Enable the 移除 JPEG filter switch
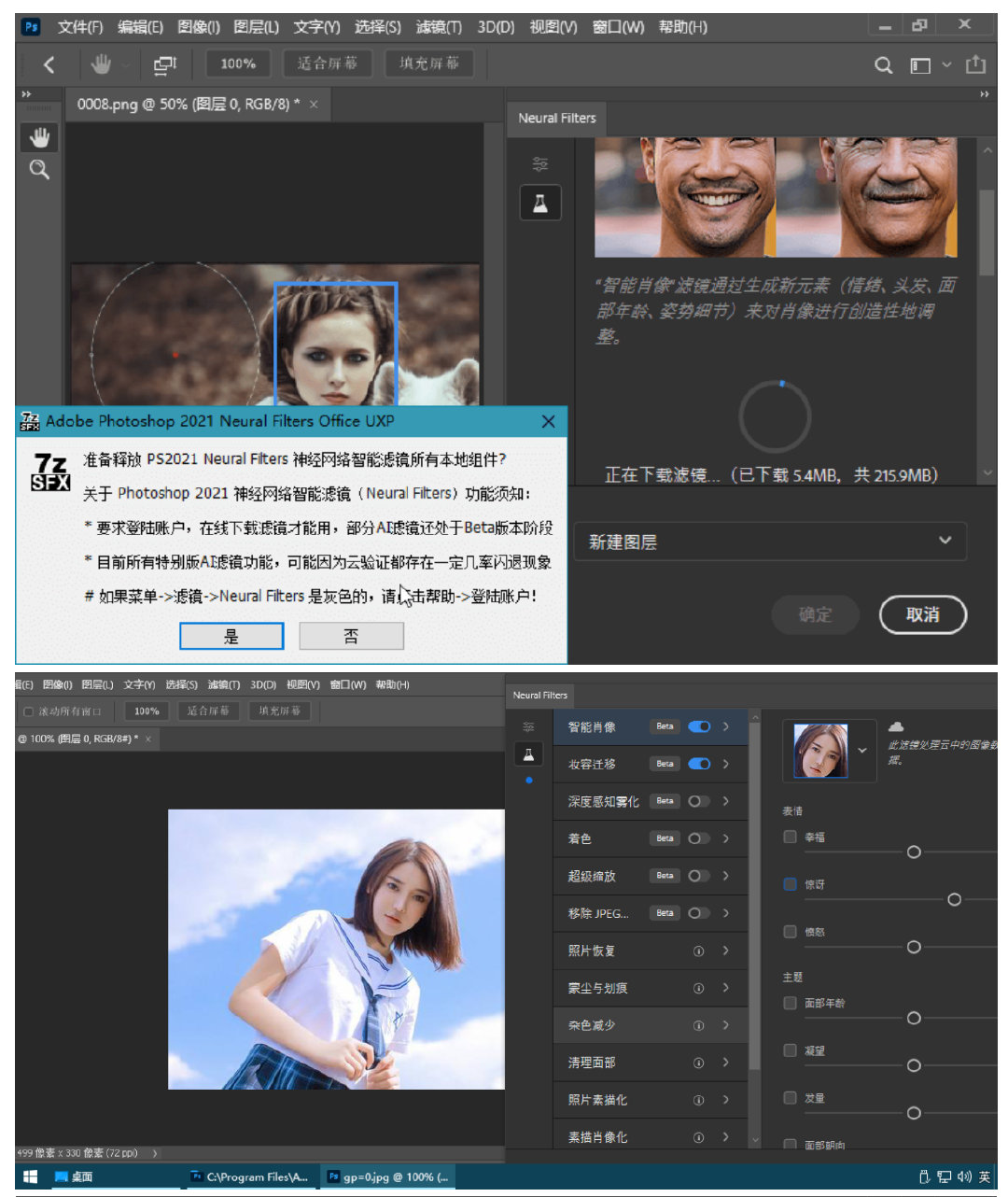 [x=699, y=913]
